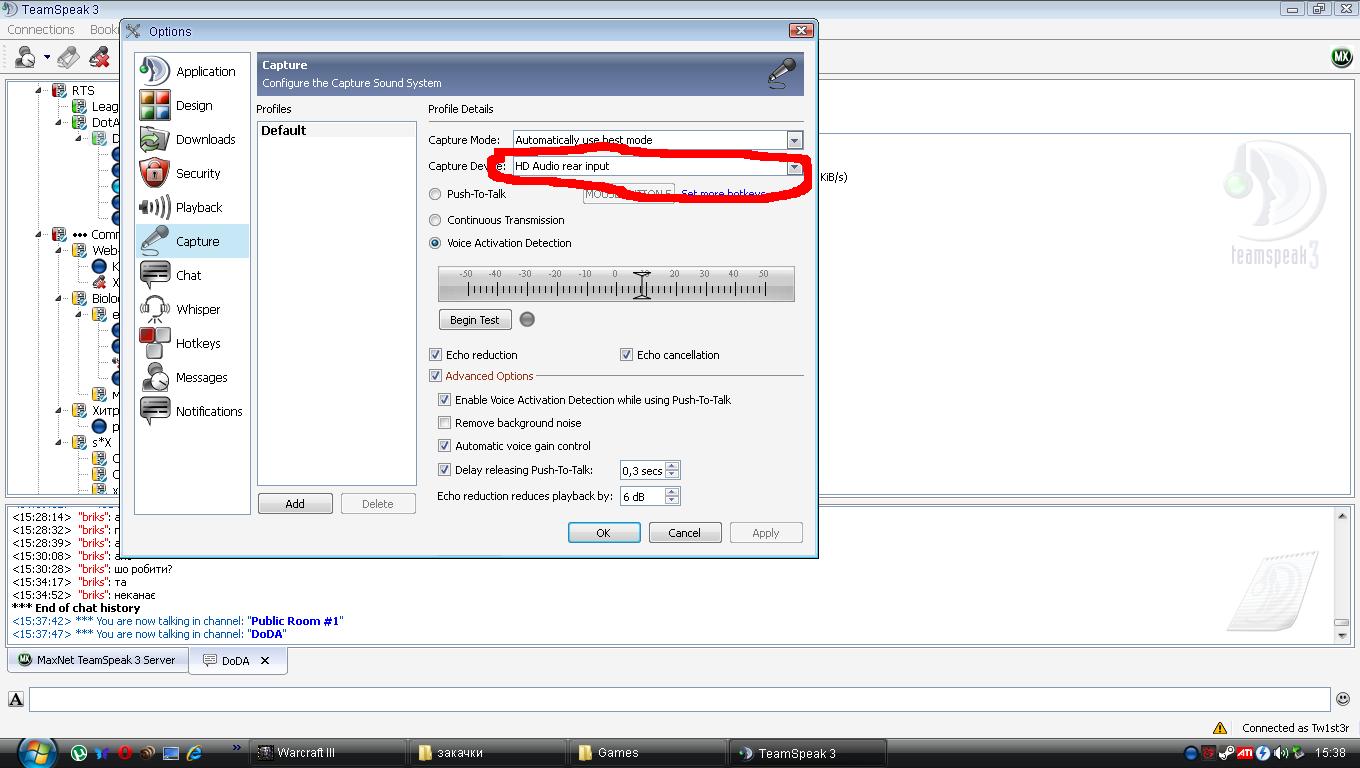Click the Push-To-Talk delay value field
This screenshot has width=1360, height=768.
[642, 470]
